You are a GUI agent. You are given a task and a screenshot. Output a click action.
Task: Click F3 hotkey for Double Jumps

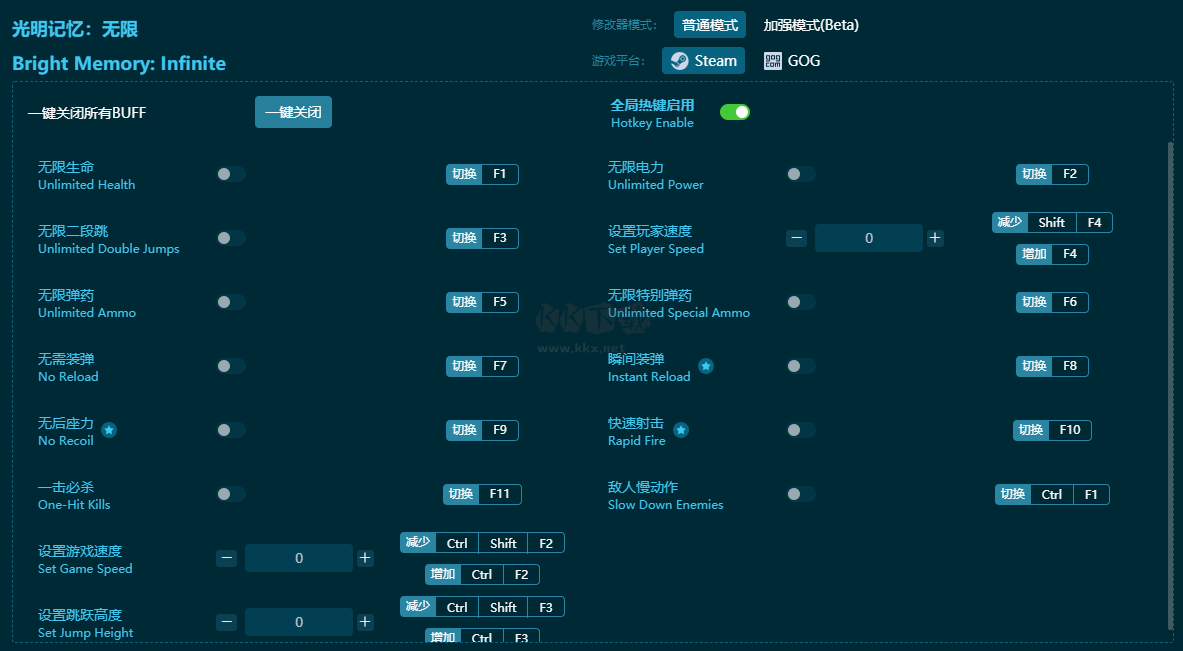pyautogui.click(x=482, y=238)
